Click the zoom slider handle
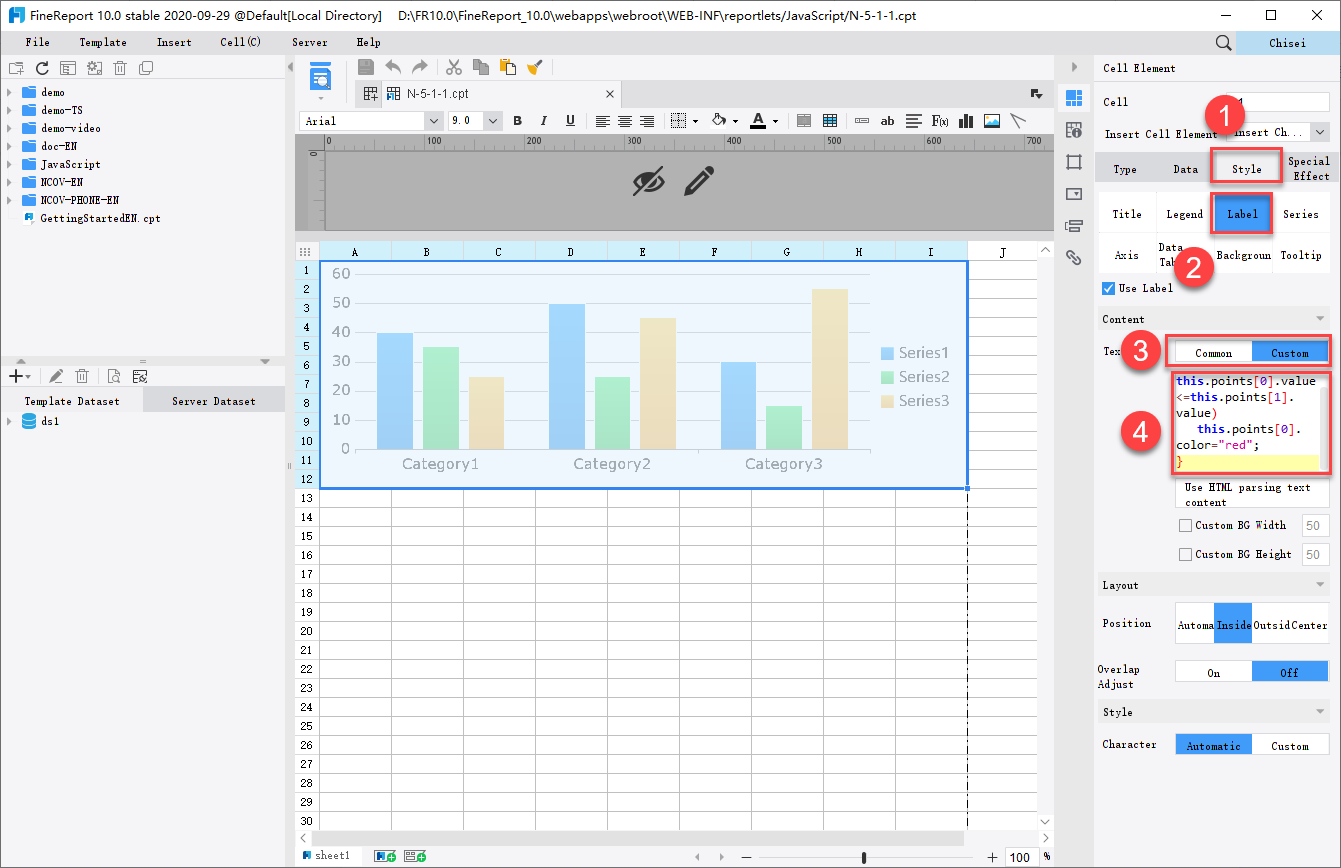1341x868 pixels. (x=864, y=857)
